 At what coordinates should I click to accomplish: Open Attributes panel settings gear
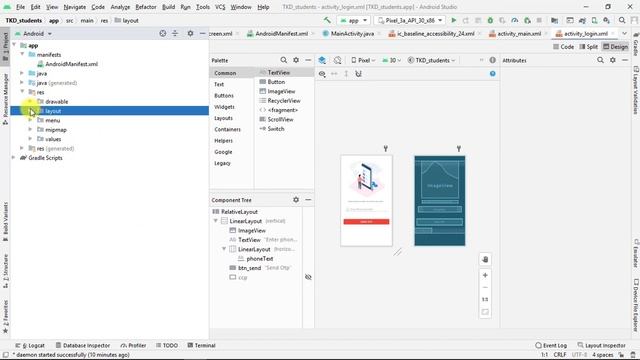(x=613, y=60)
